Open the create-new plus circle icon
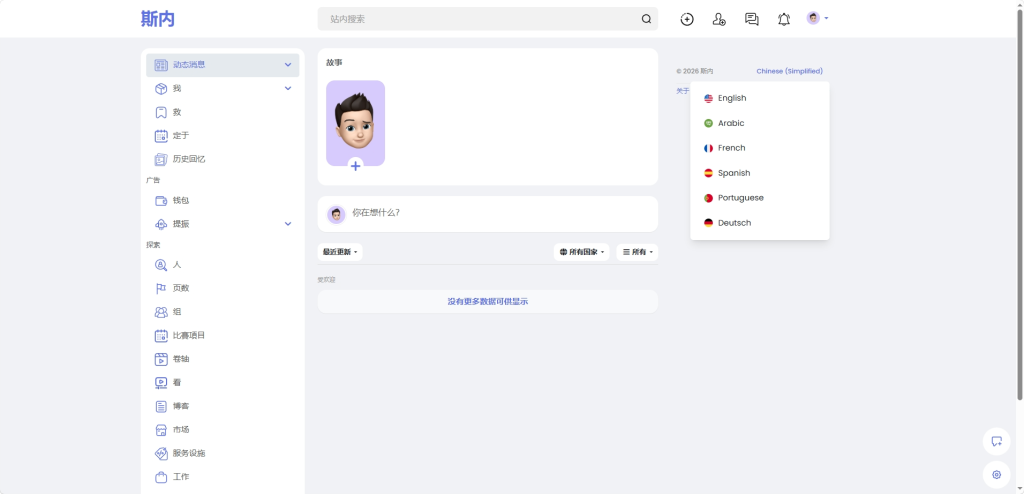Screen dimensions: 1024x494 [x=687, y=19]
